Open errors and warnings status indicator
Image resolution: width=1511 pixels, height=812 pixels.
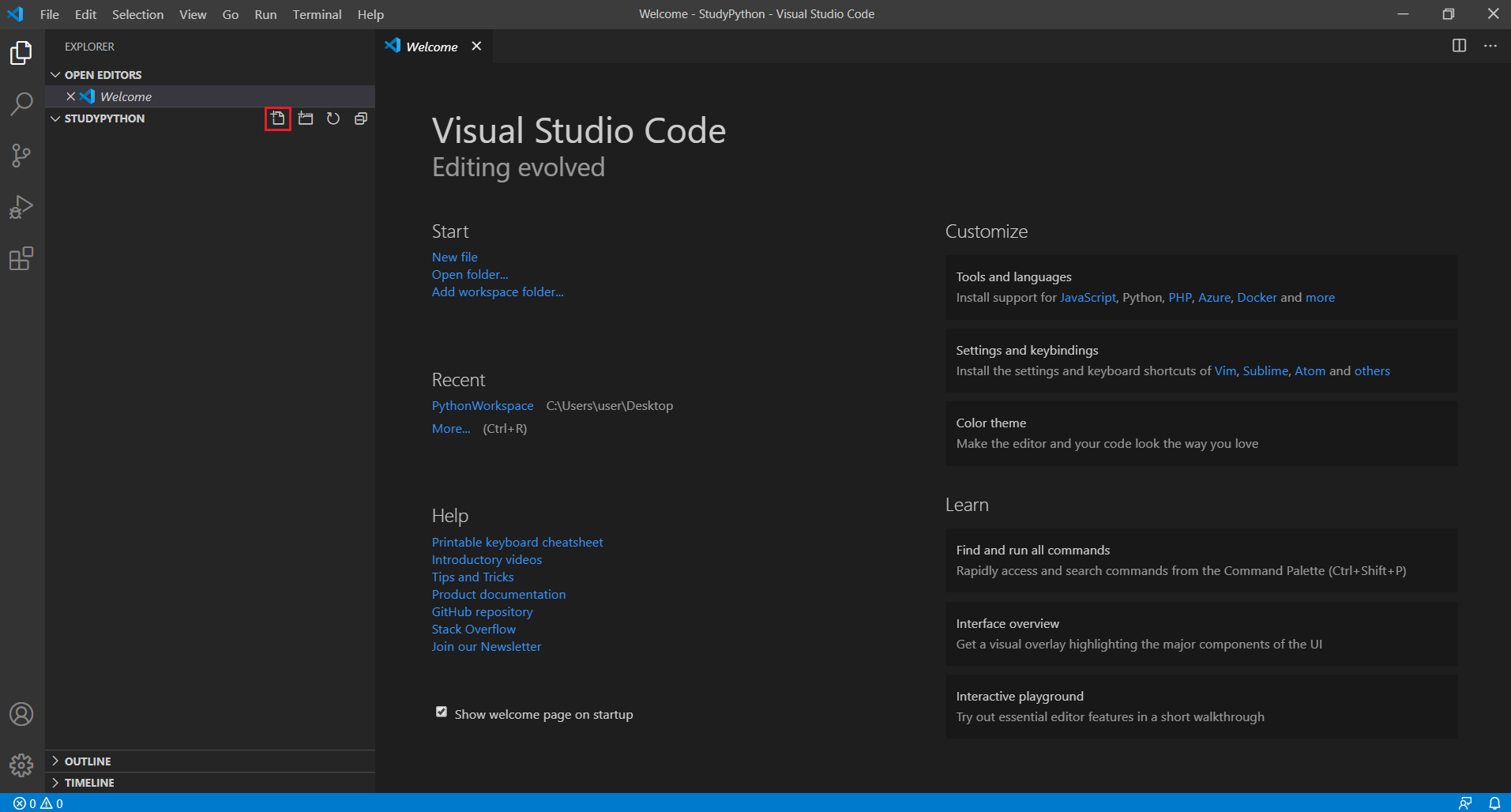coord(38,803)
